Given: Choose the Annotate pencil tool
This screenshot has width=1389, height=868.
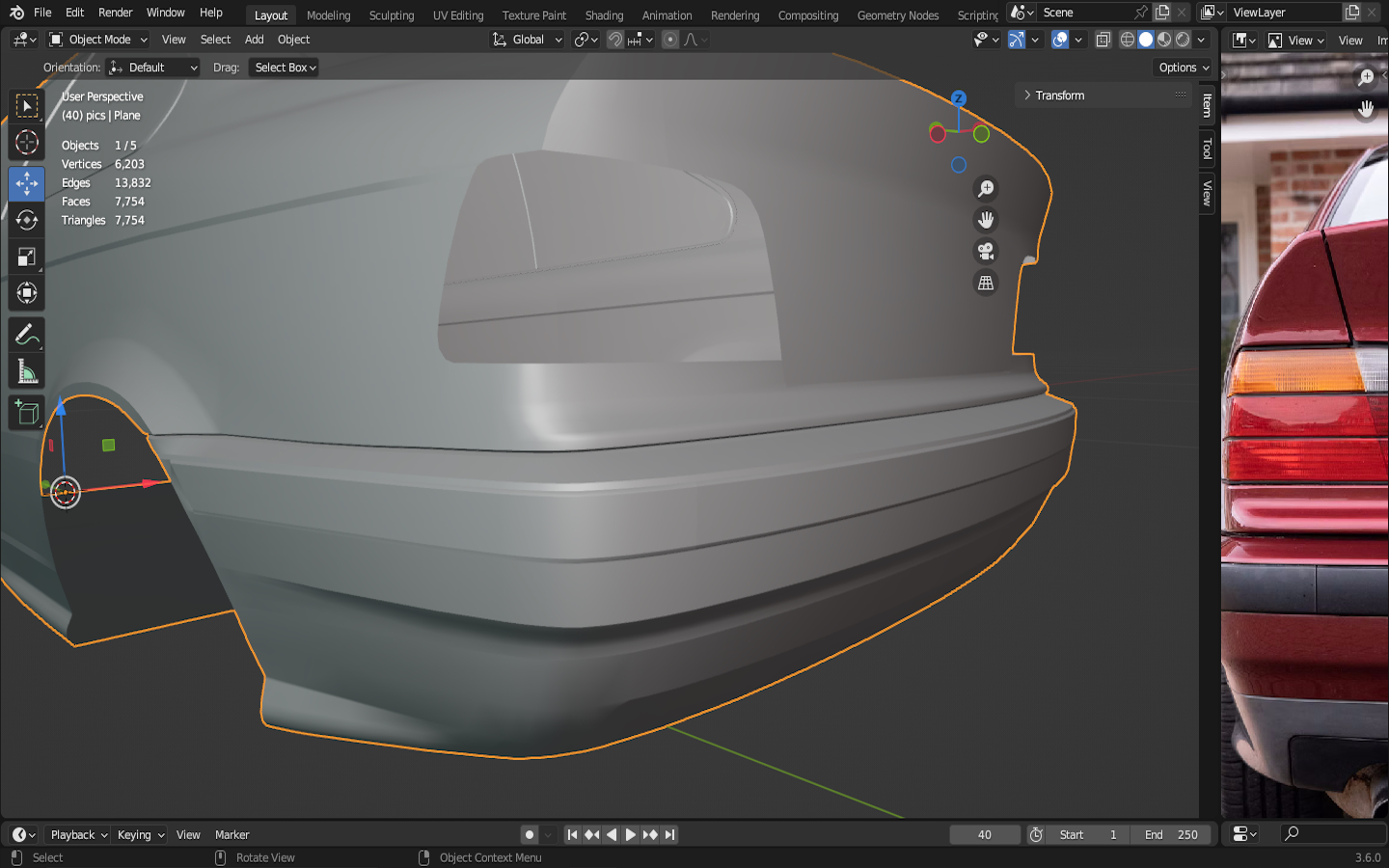Looking at the screenshot, I should pos(27,335).
